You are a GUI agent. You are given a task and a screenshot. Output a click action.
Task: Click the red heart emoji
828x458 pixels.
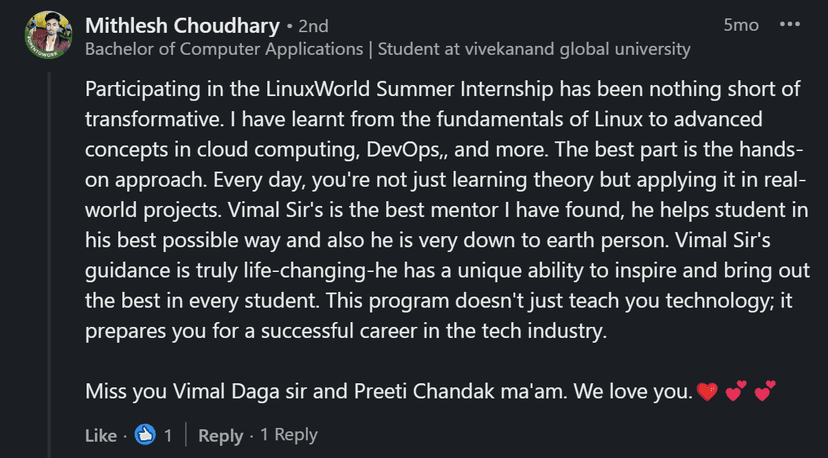[x=707, y=391]
